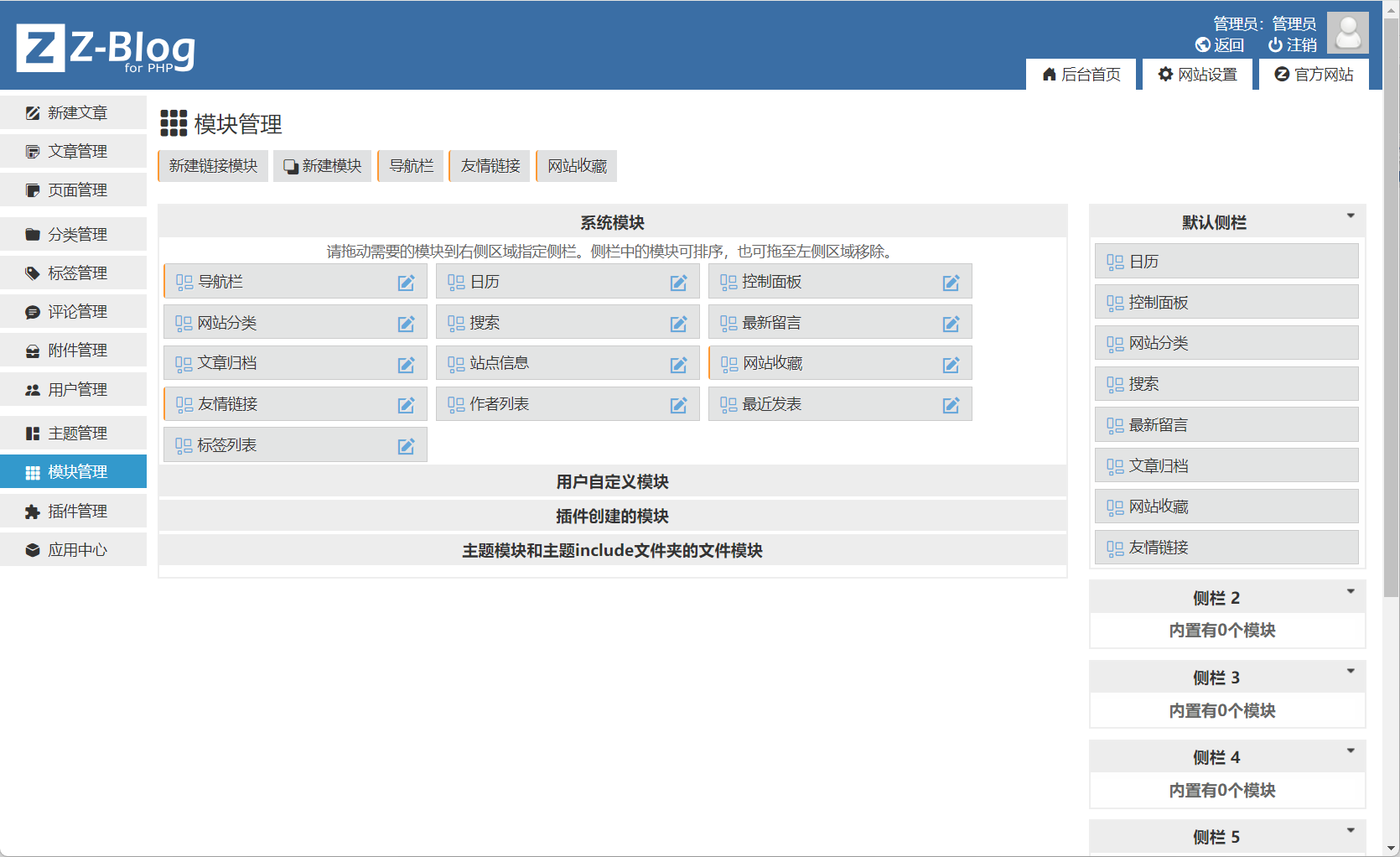The height and width of the screenshot is (857, 1400).
Task: Click edit icon next to 最近发表
Action: pos(951,405)
